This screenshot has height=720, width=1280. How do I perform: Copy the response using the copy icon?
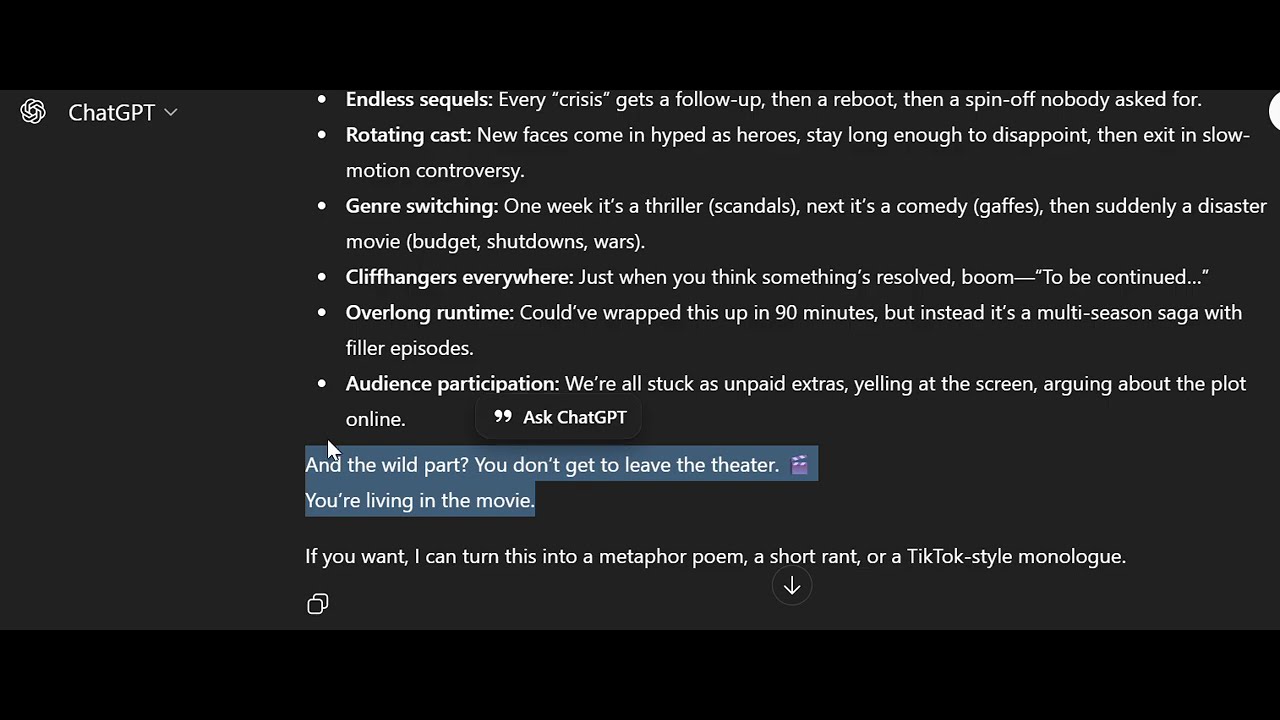tap(318, 604)
